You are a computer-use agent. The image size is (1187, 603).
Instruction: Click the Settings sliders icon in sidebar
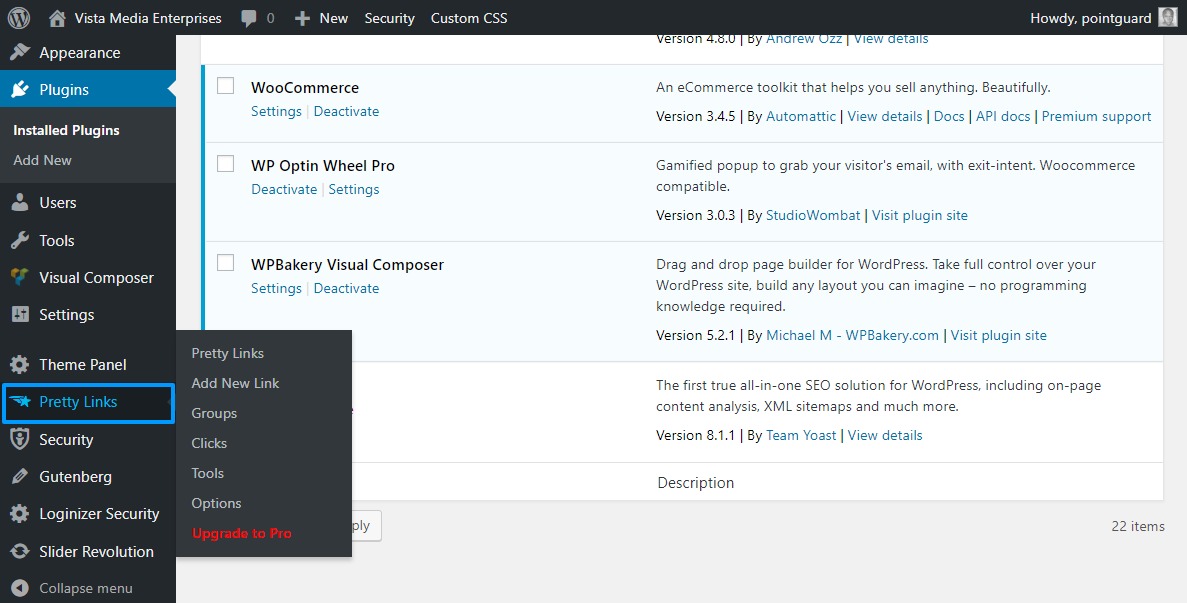[20, 315]
